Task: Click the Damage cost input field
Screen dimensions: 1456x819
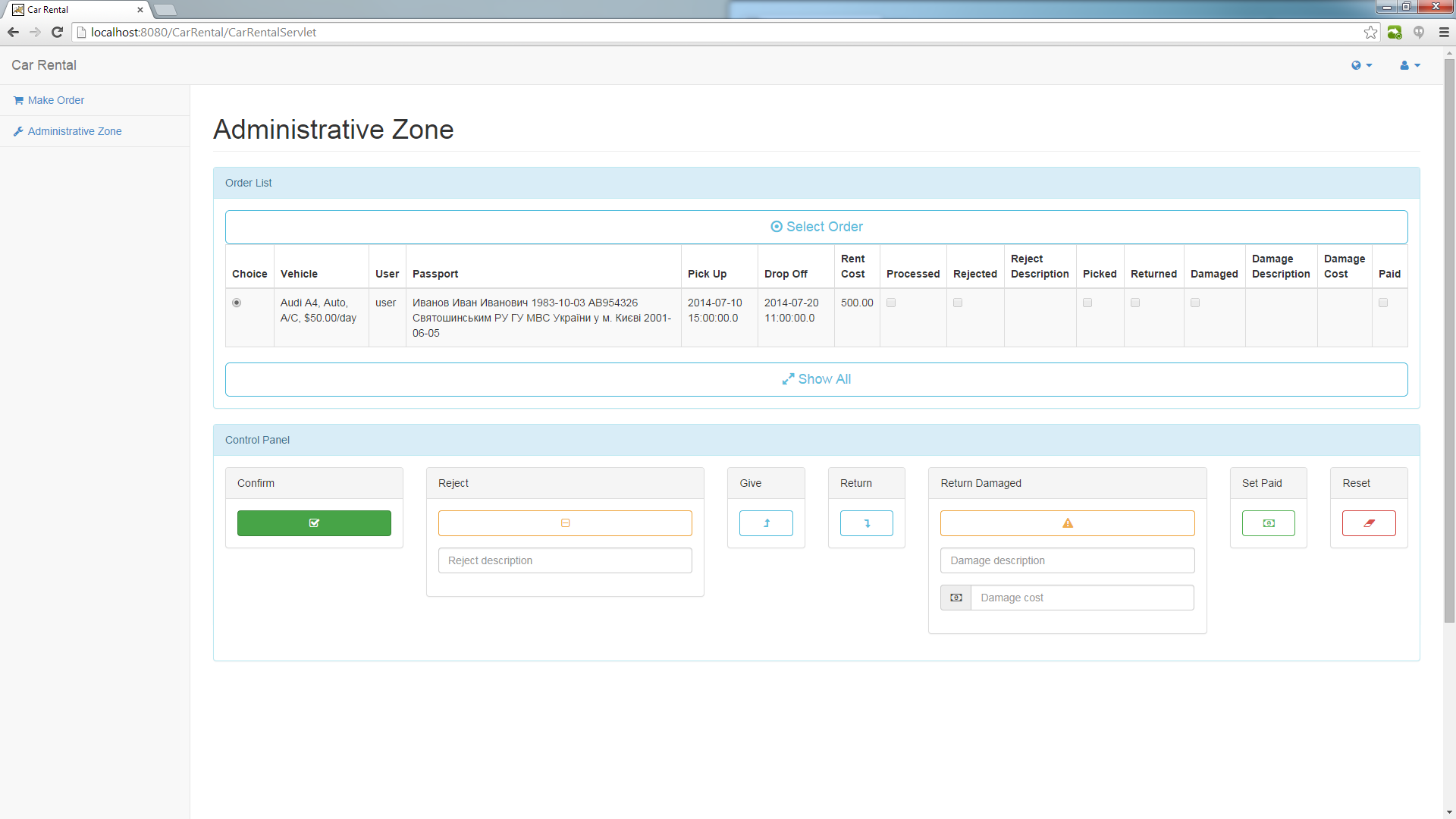Action: click(x=1082, y=598)
